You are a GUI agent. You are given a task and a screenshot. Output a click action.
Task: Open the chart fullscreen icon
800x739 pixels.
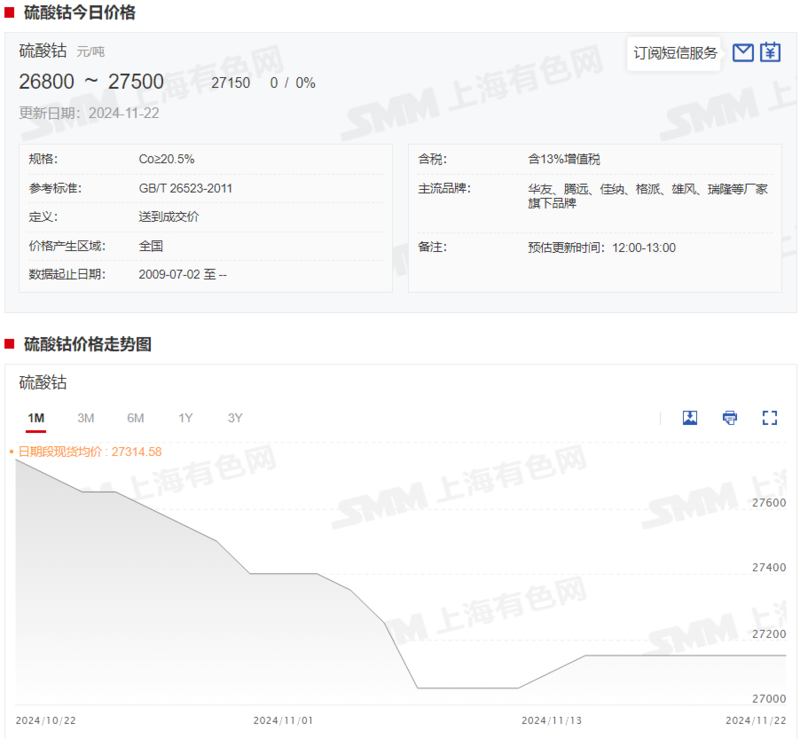(769, 417)
